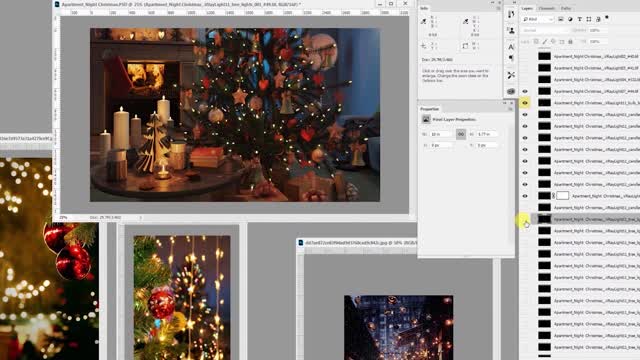Switch to the Paths tab
Image resolution: width=640 pixels, height=360 pixels.
[566, 8]
